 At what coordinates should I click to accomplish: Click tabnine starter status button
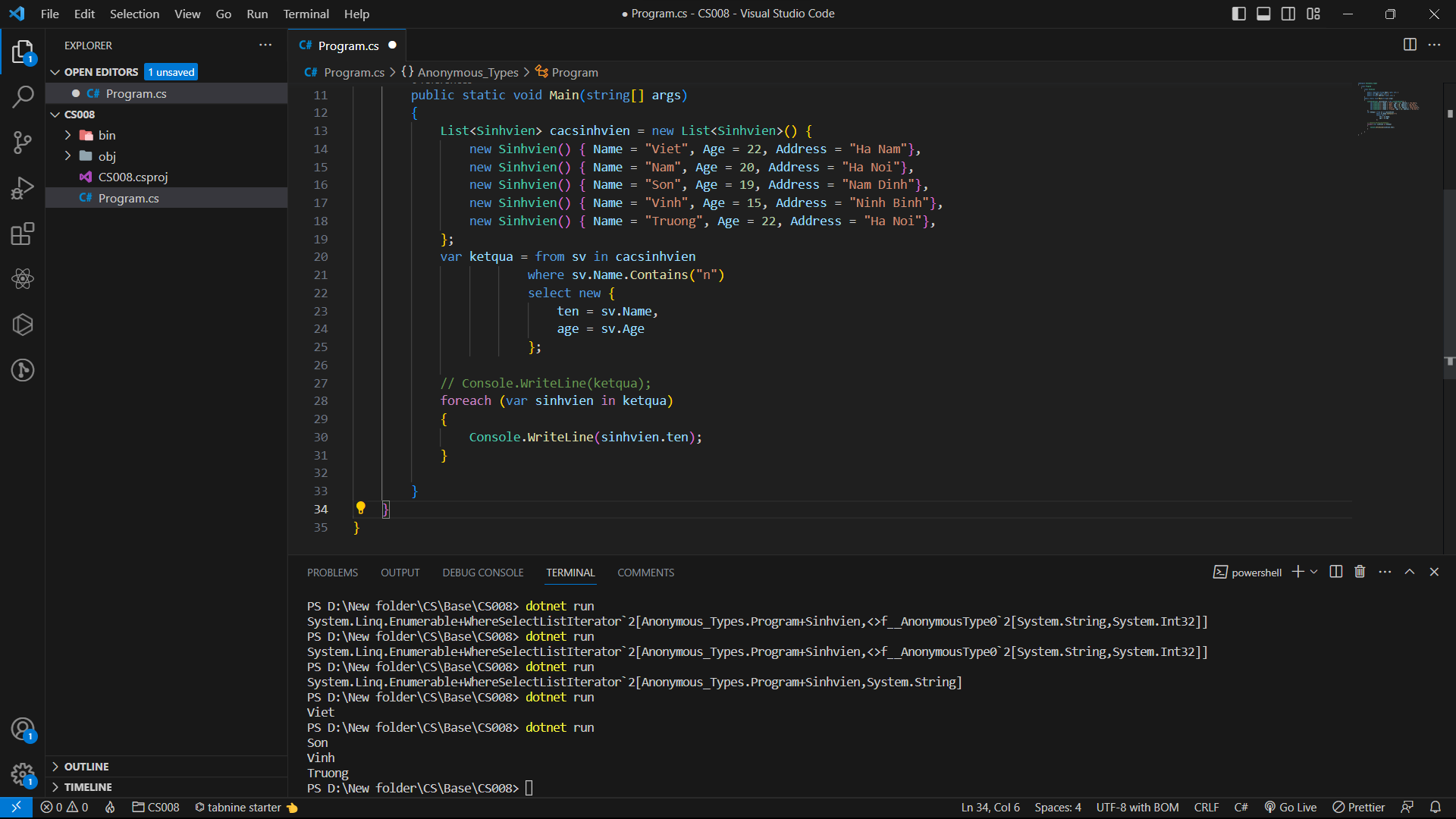(246, 808)
